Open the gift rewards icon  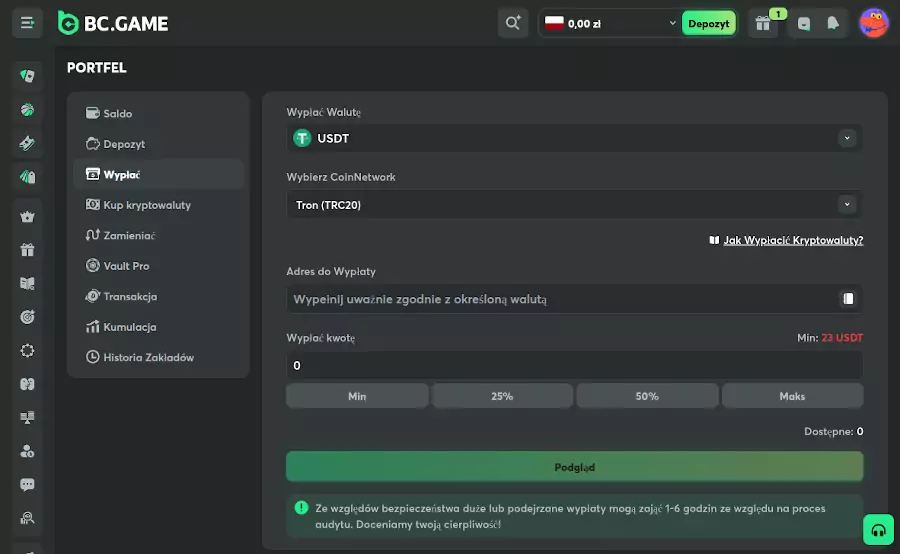click(x=763, y=23)
